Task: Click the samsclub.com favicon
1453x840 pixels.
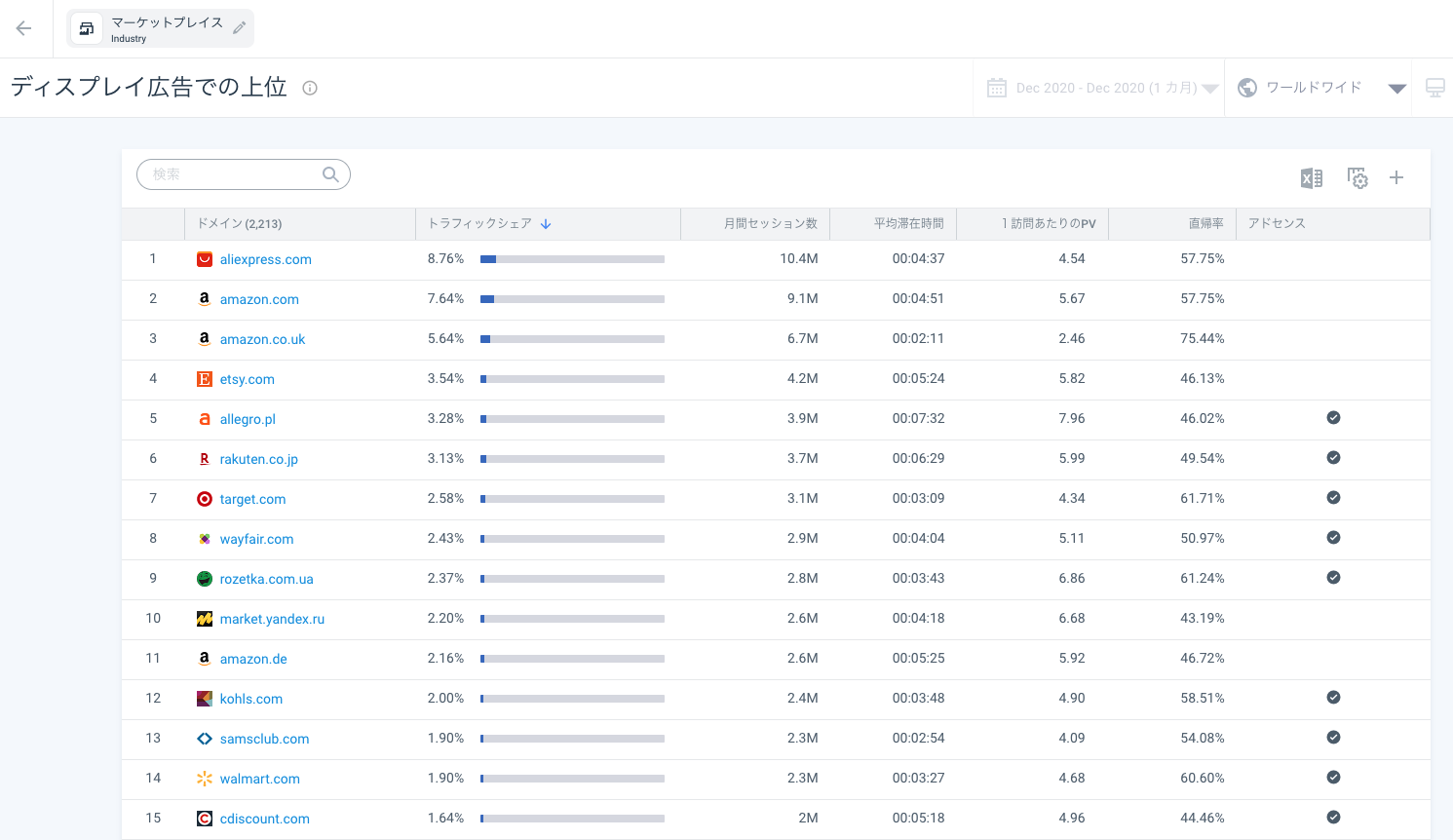Action: (205, 739)
